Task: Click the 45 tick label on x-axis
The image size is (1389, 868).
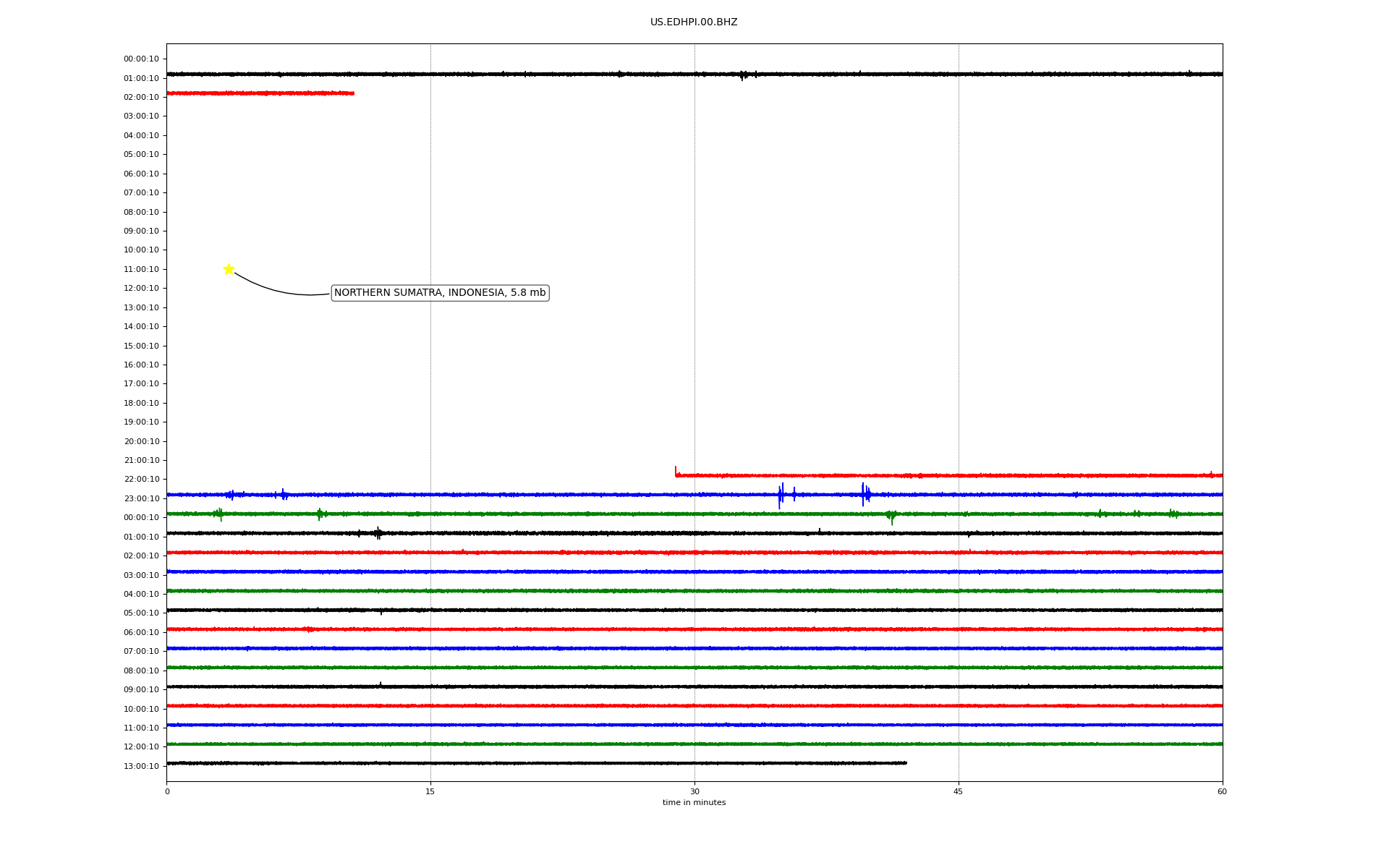Action: [x=959, y=791]
